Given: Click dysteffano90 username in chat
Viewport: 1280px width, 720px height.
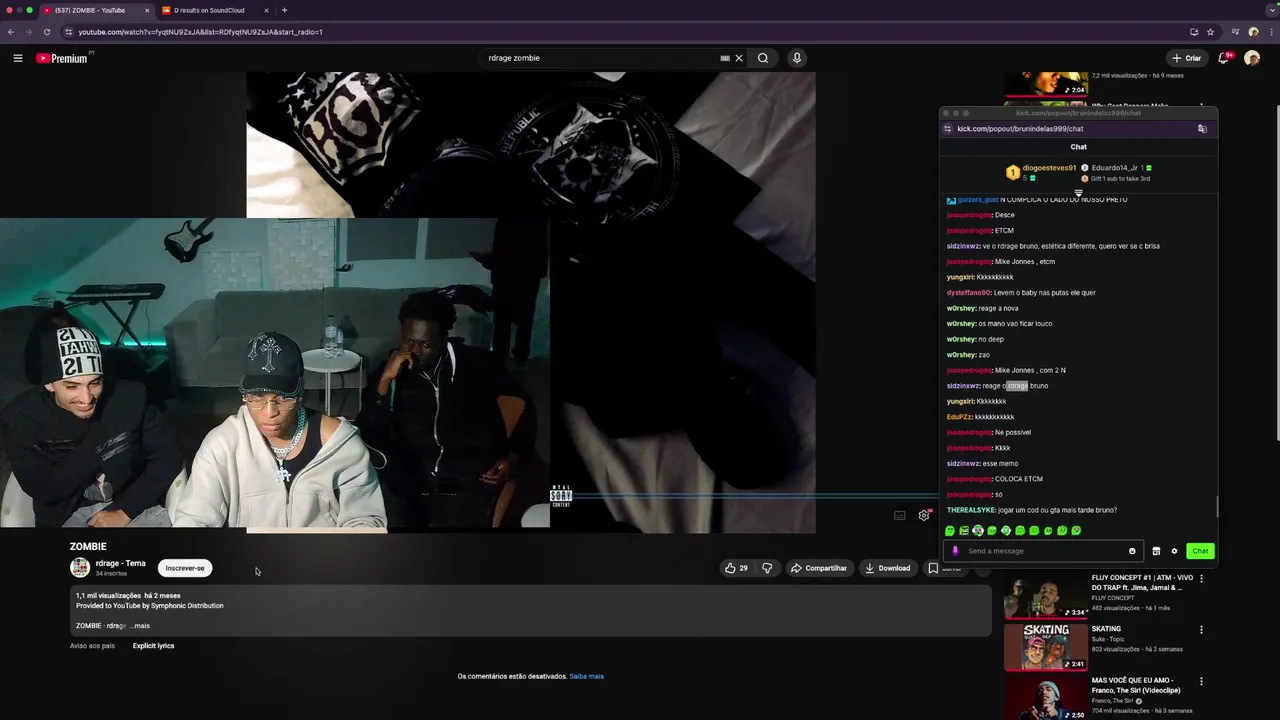Looking at the screenshot, I should [968, 293].
